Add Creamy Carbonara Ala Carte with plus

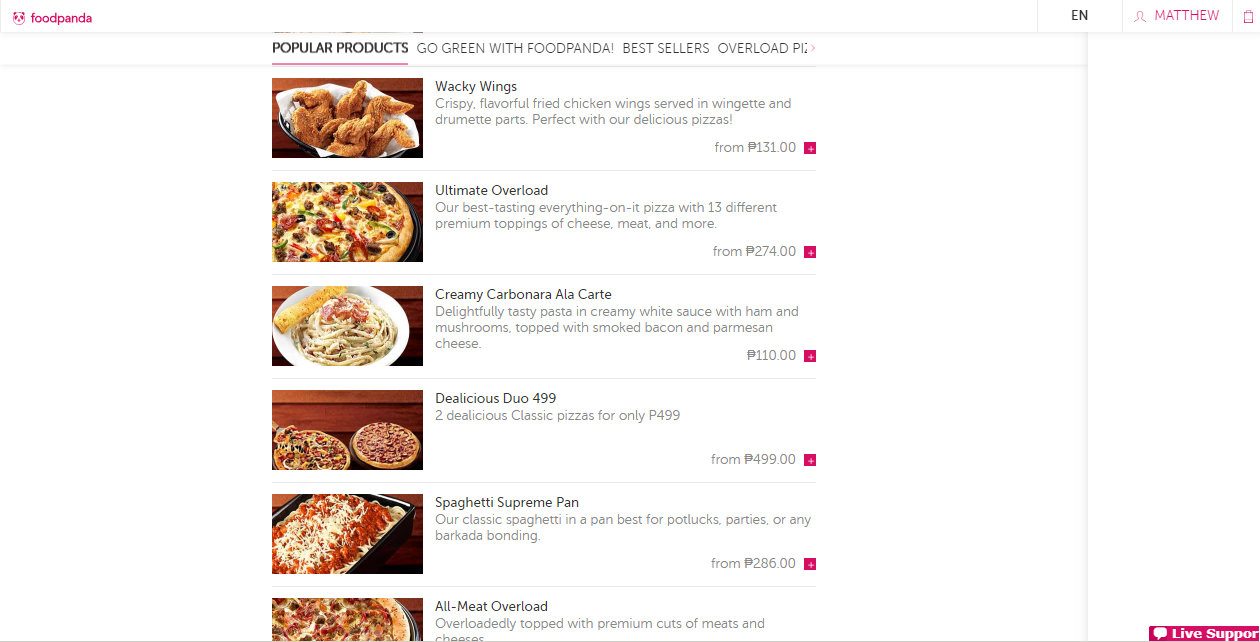pos(810,356)
